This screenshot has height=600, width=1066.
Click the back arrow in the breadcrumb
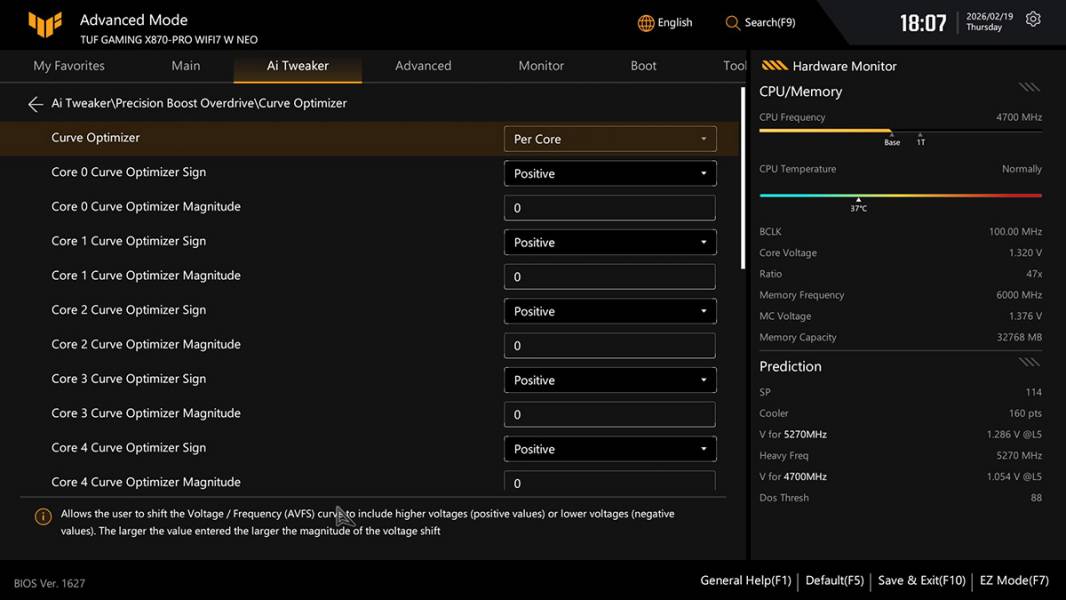[35, 104]
